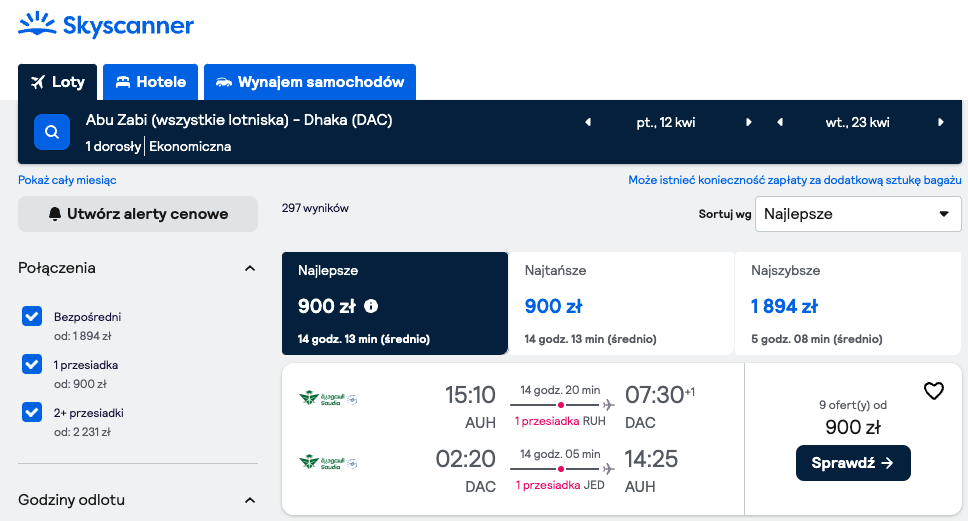The height and width of the screenshot is (521, 968).
Task: Uncheck the 2+ przesiadki filter
Action: [x=32, y=412]
